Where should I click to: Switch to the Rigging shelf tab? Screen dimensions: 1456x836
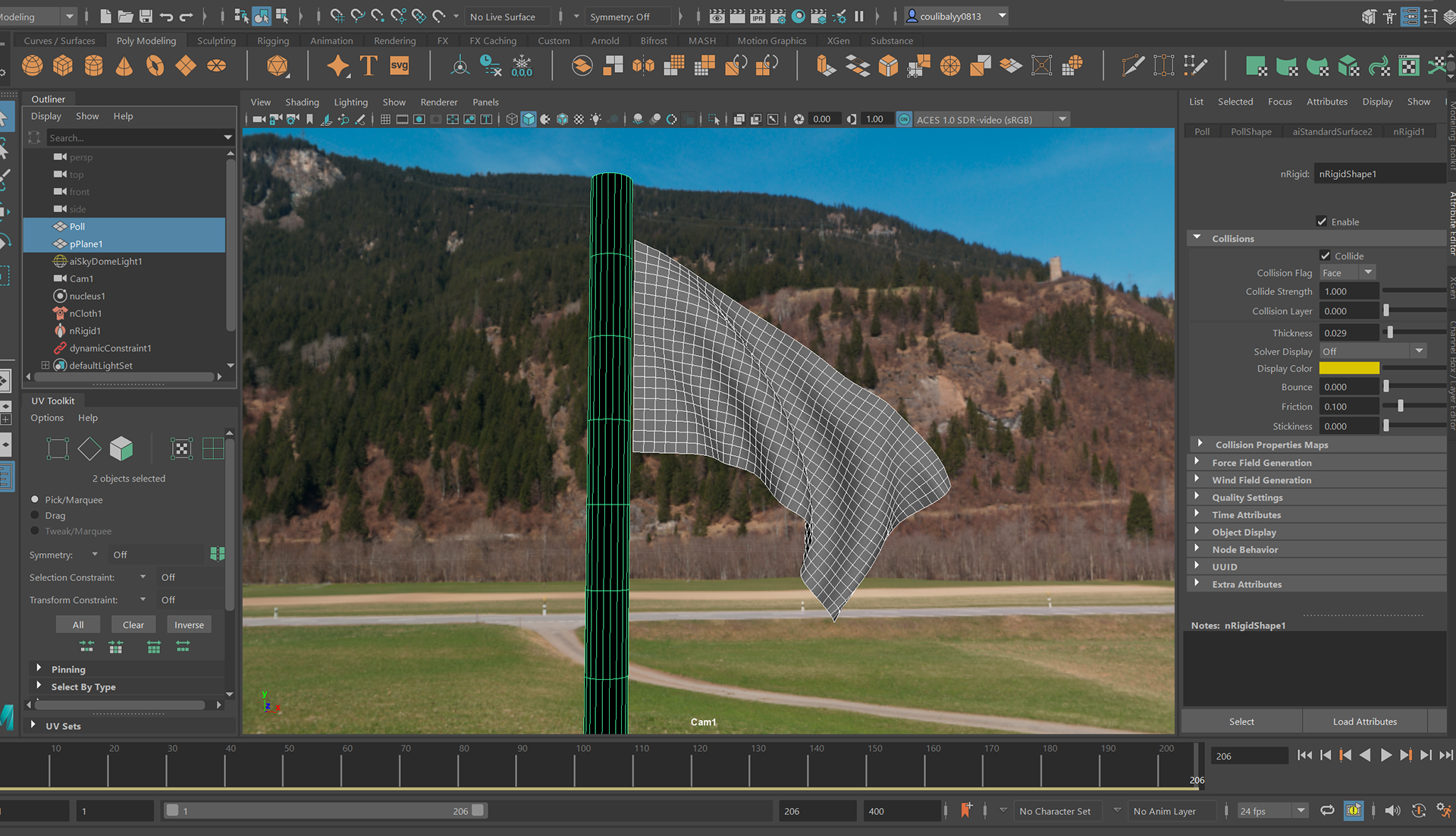pos(273,41)
